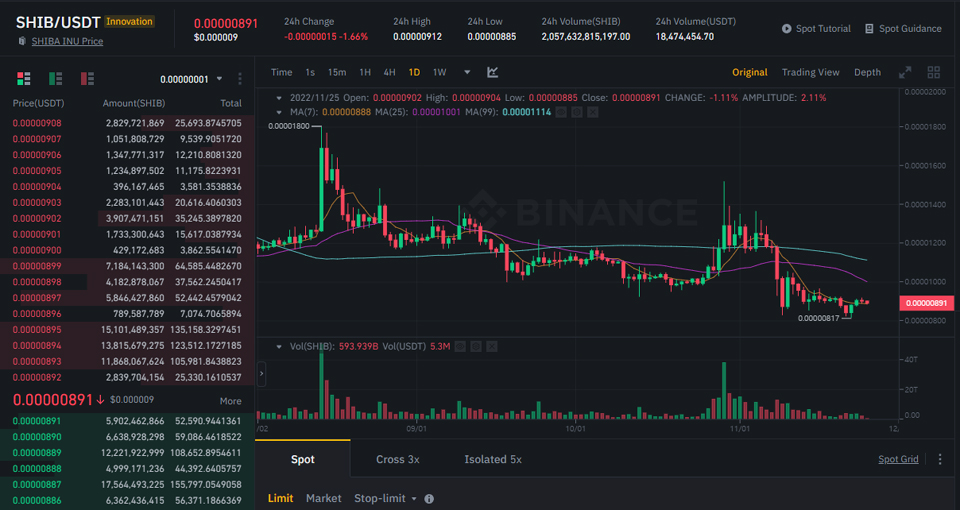
Task: Switch chart to Trading View
Action: [x=810, y=72]
